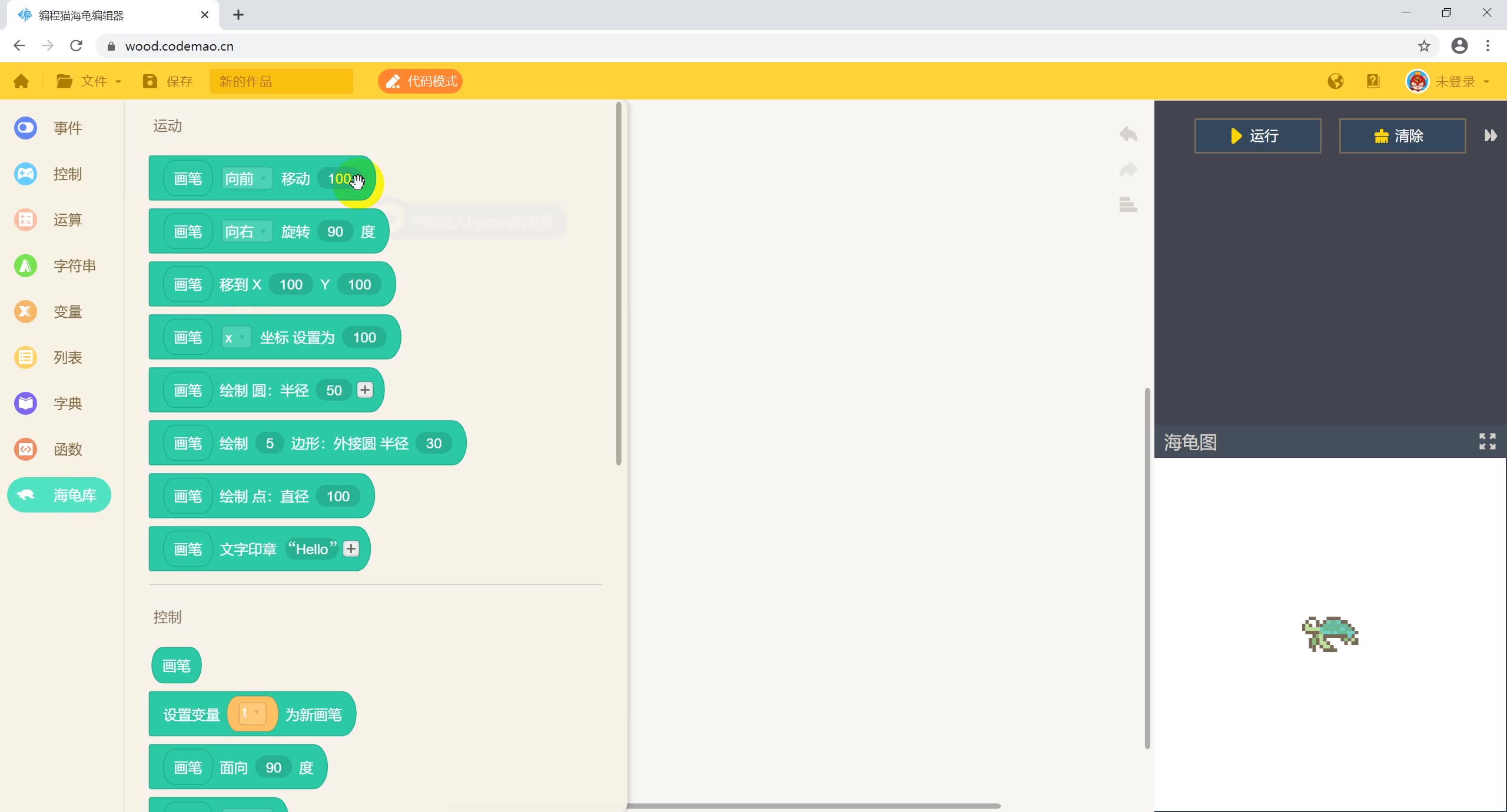Toggle fullscreen on 海龟图 preview panel
Viewport: 1507px width, 812px height.
[x=1488, y=441]
